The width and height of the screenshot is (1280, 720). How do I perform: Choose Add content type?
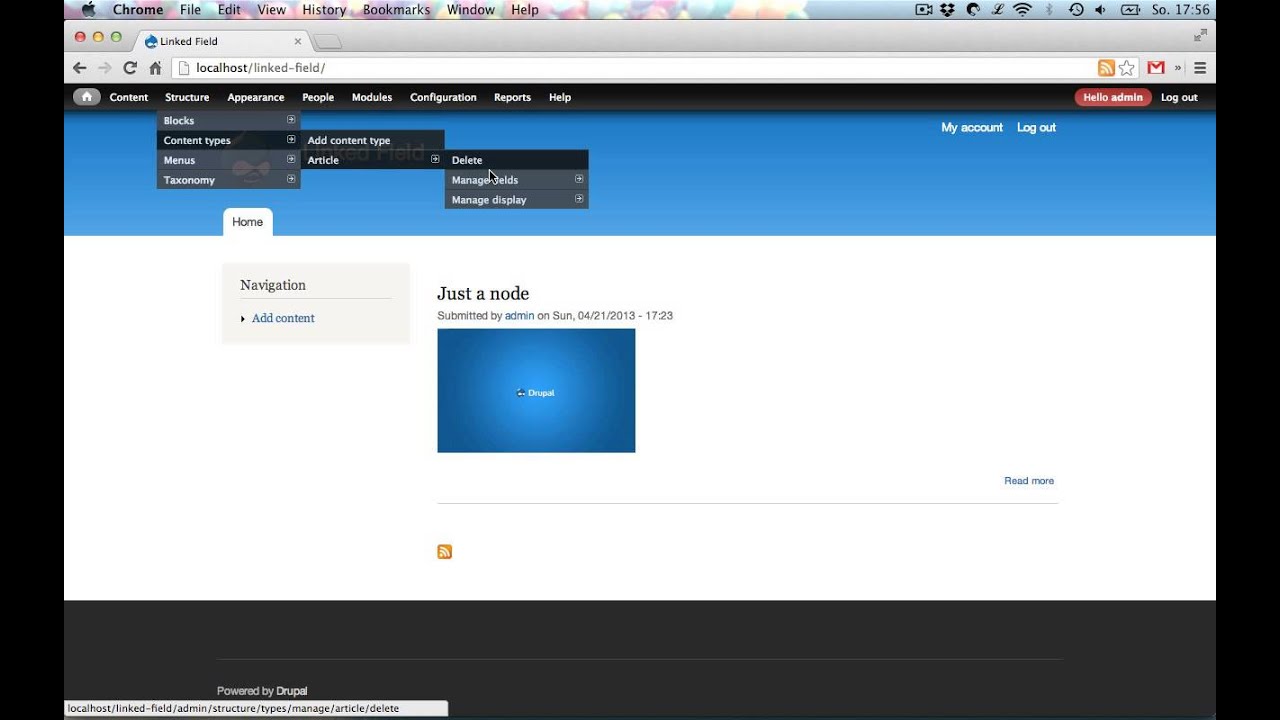tap(372, 140)
